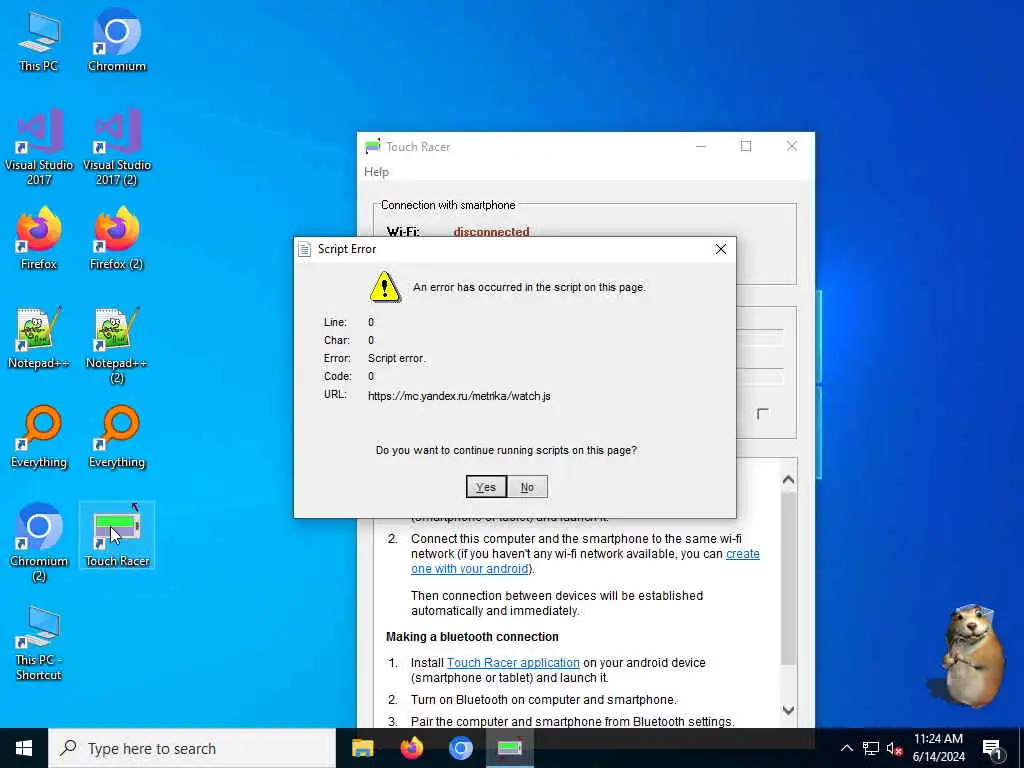Open the network tray icon
Screen dimensions: 1024x768
[x=871, y=748]
